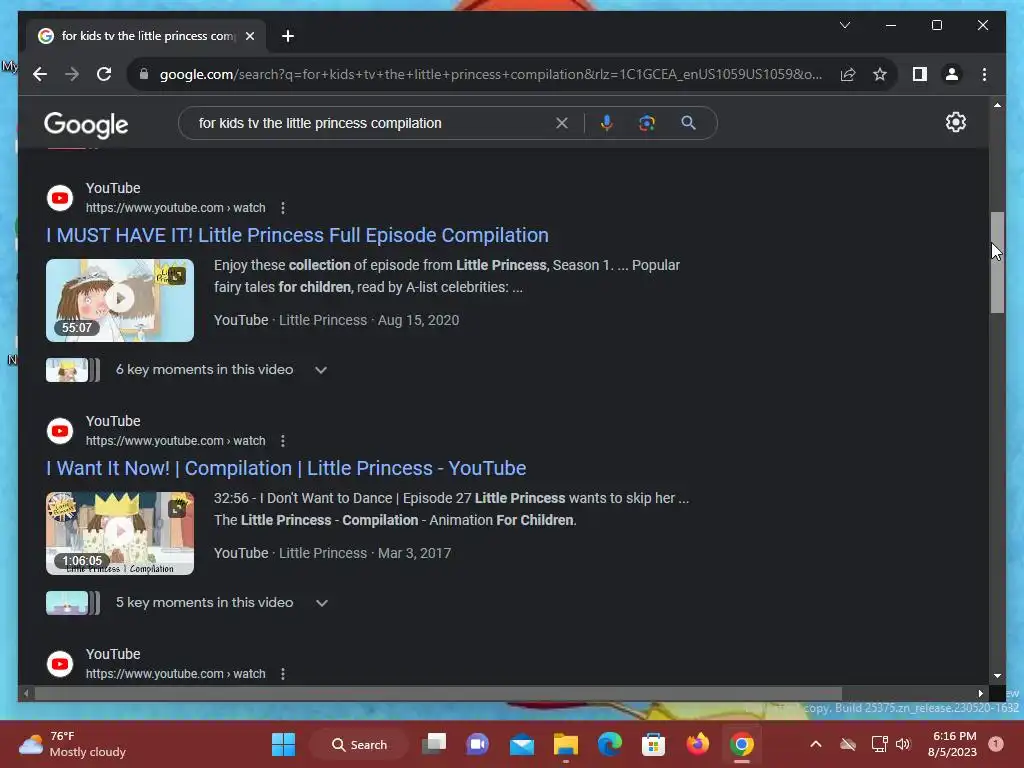Focus the Chrome address bar URL
The image size is (1024, 768).
click(490, 74)
